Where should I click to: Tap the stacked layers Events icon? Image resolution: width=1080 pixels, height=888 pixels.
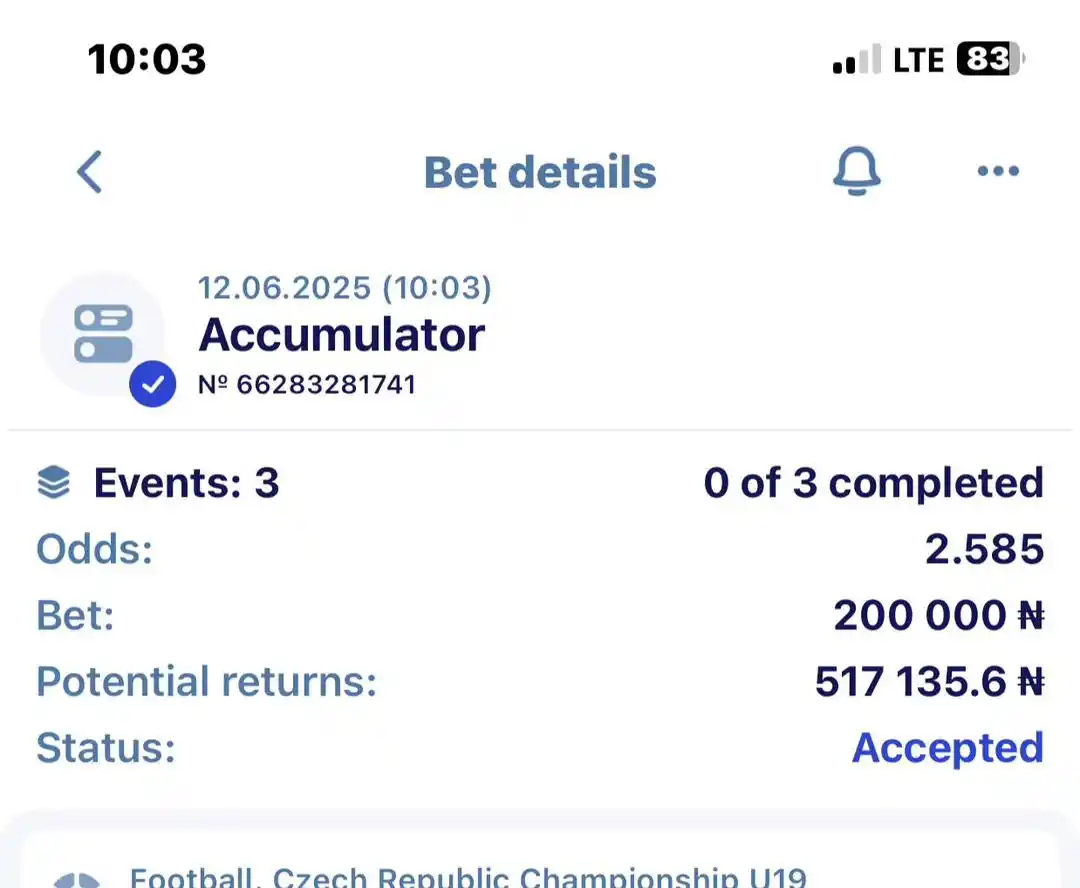pyautogui.click(x=54, y=482)
